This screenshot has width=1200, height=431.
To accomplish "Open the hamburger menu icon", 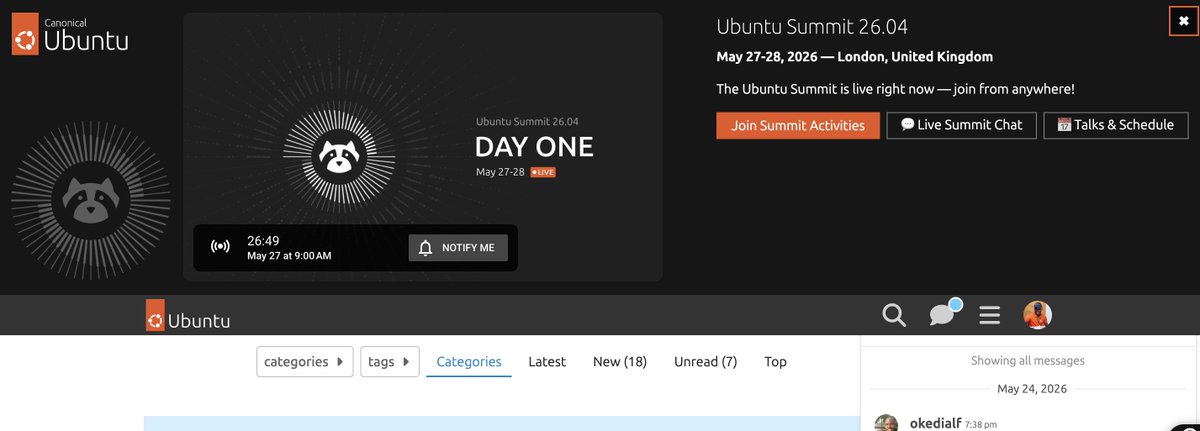I will [x=990, y=316].
